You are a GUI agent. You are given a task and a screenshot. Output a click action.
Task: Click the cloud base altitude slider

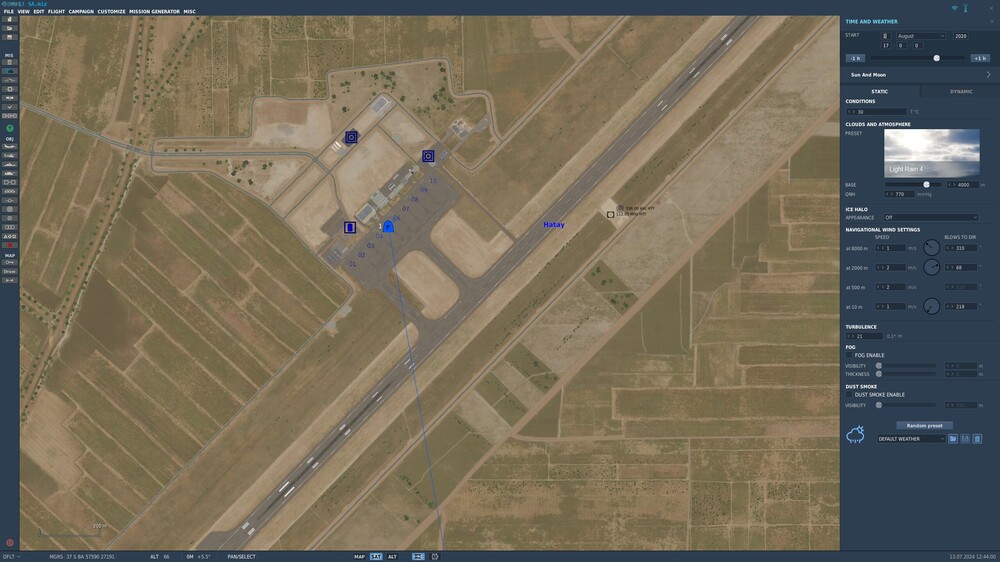(x=912, y=185)
